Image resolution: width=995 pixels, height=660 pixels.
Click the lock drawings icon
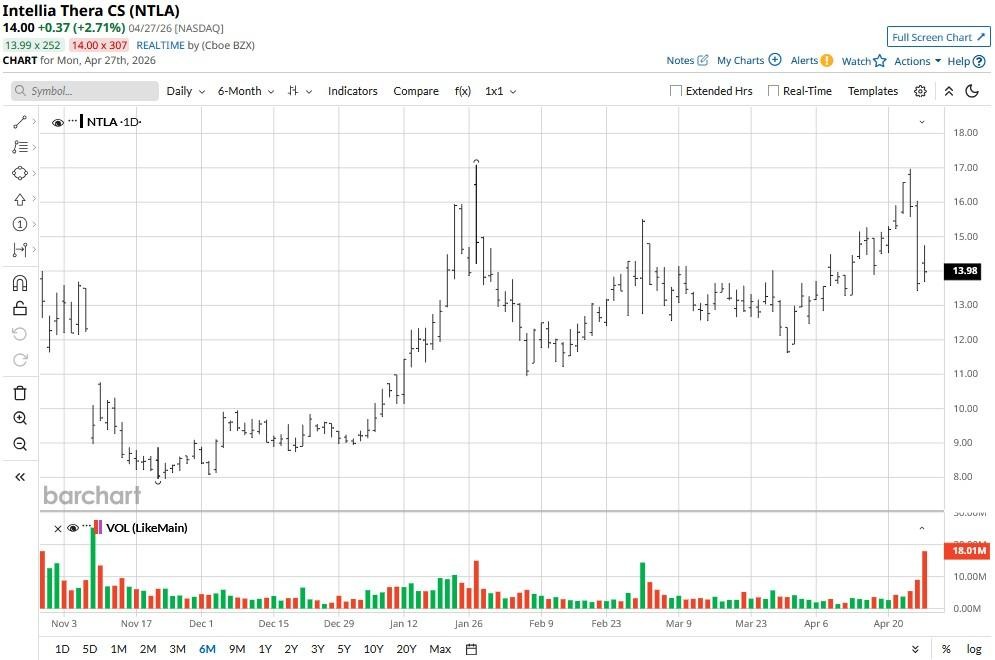pos(19,309)
